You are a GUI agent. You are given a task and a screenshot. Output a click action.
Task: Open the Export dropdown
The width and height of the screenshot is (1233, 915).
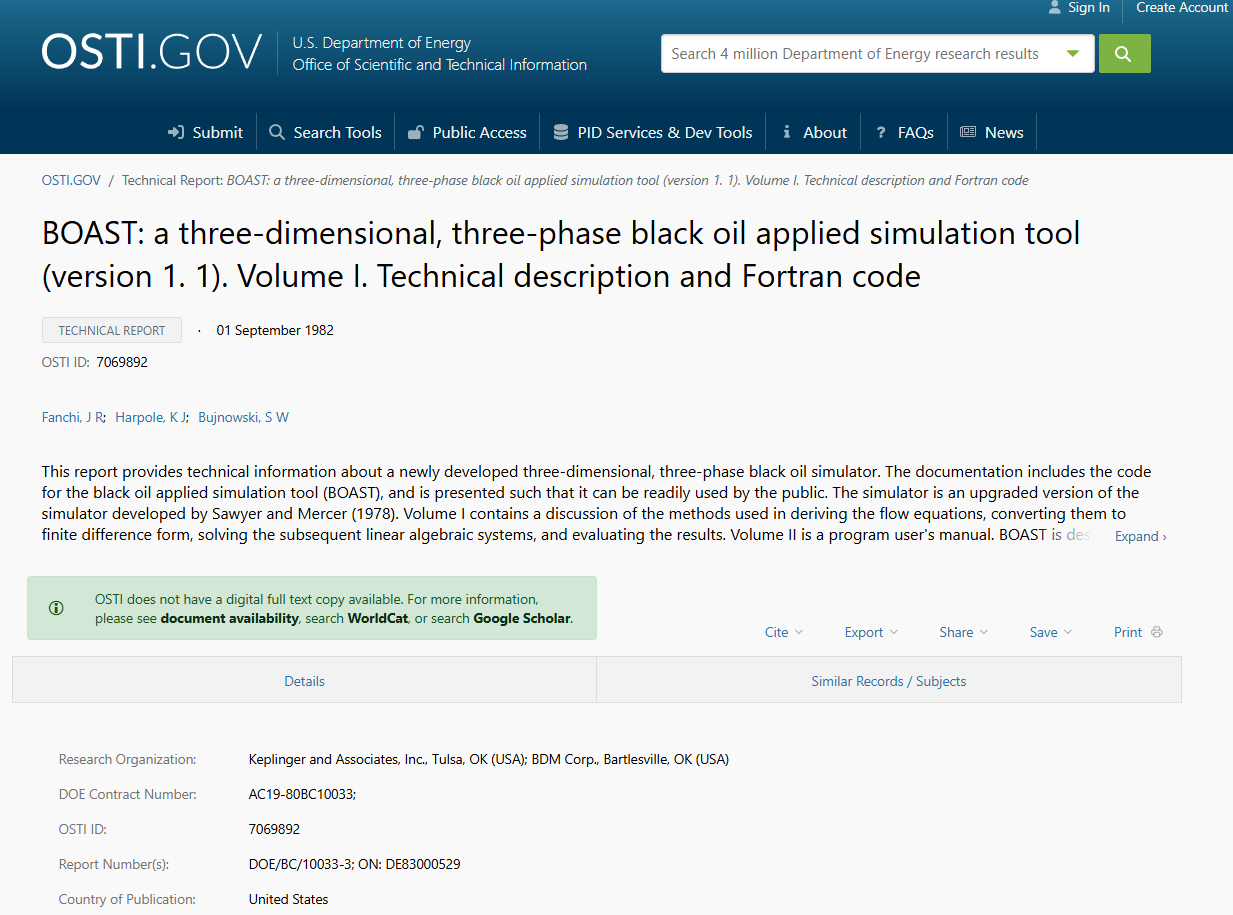(x=871, y=632)
